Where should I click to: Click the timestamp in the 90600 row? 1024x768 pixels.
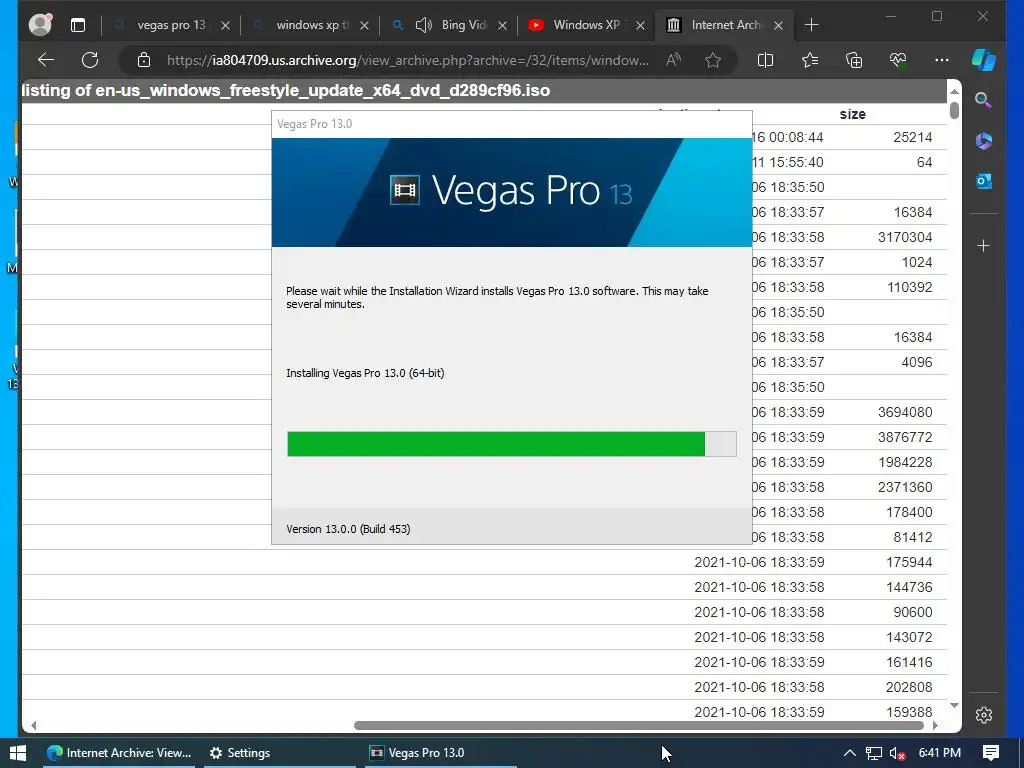click(759, 612)
